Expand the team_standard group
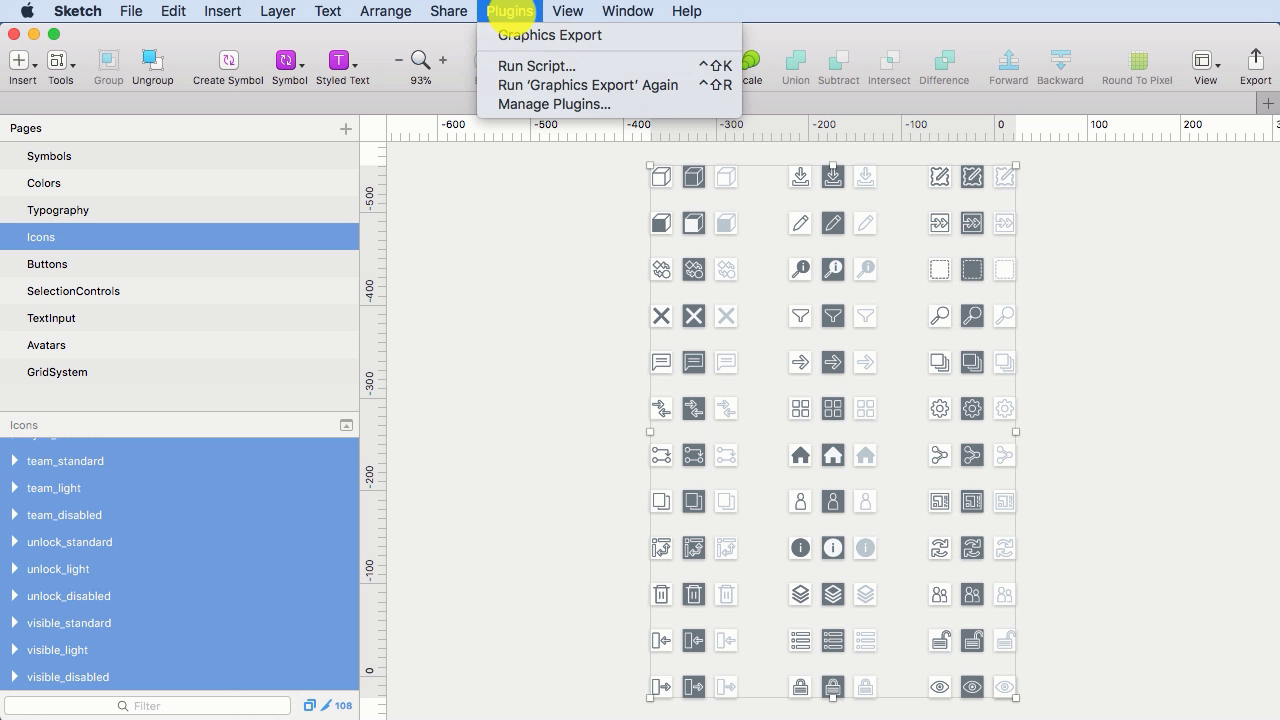The width and height of the screenshot is (1280, 720). pos(14,461)
